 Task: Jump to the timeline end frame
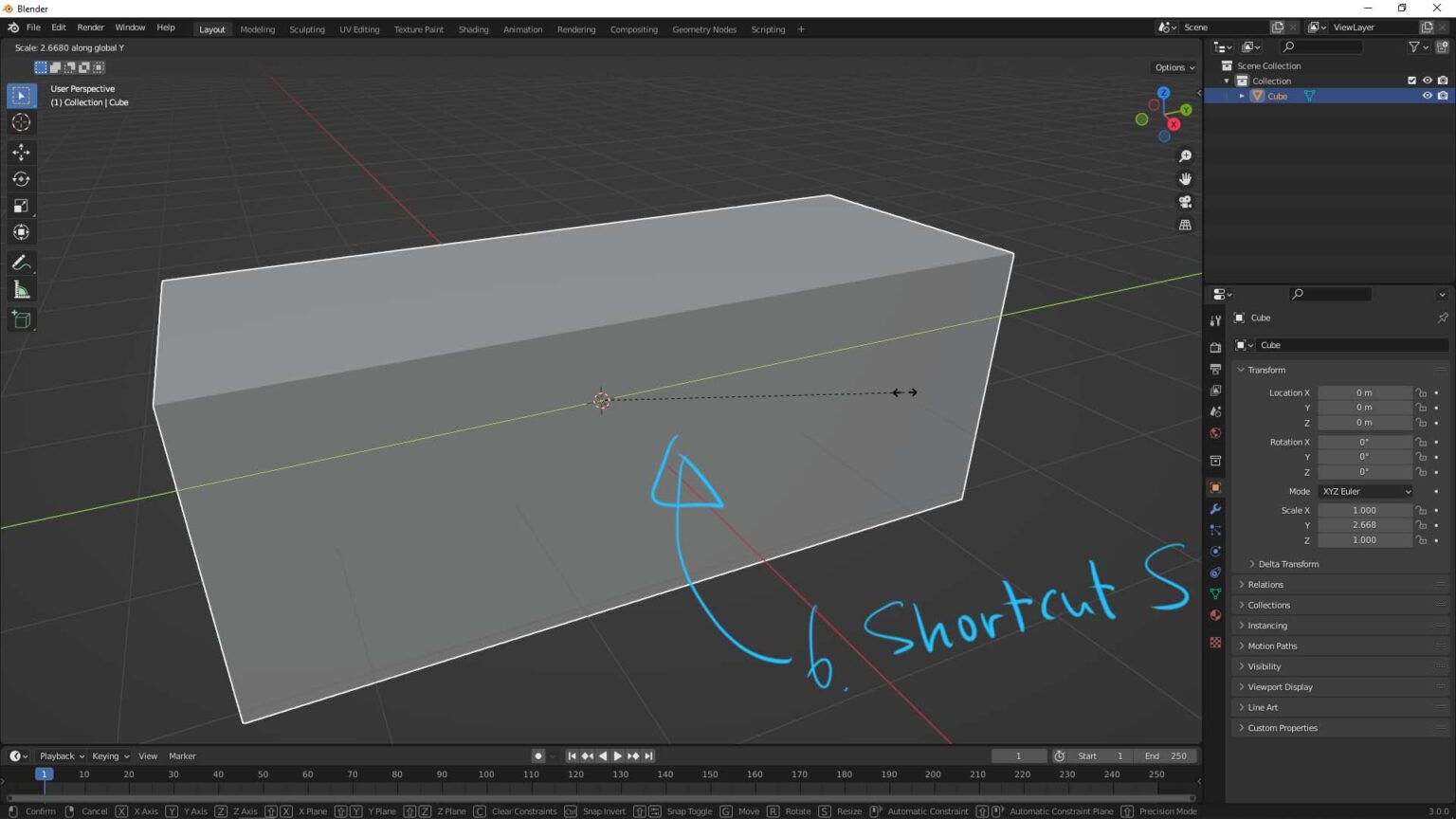click(x=648, y=755)
